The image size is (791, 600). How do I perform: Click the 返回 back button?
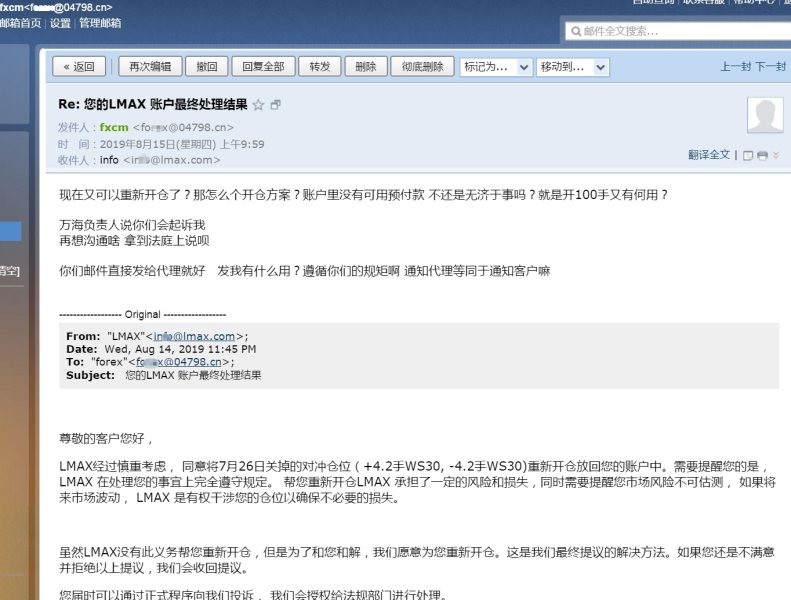(79, 67)
